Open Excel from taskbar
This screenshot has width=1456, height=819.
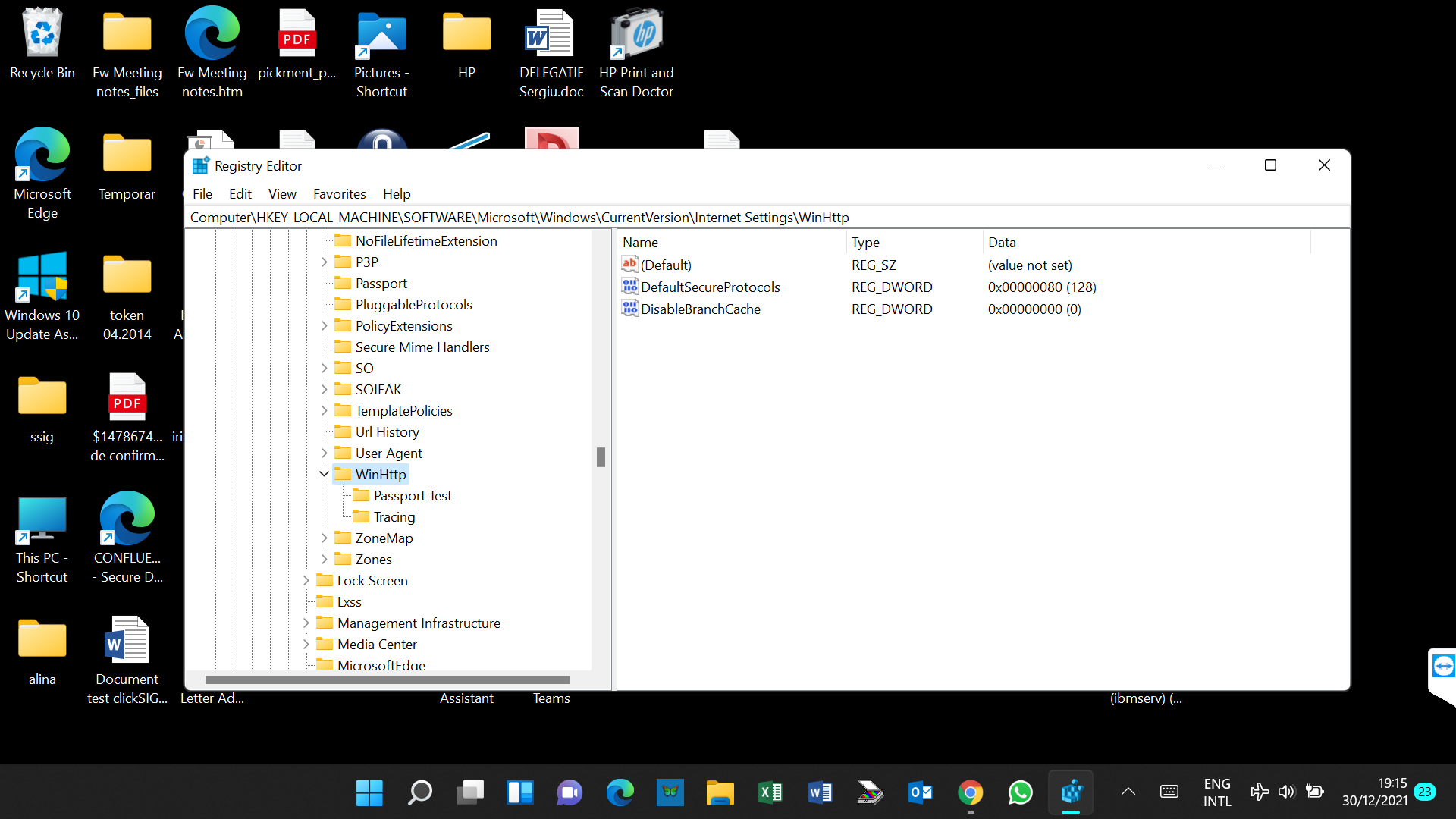(x=770, y=792)
